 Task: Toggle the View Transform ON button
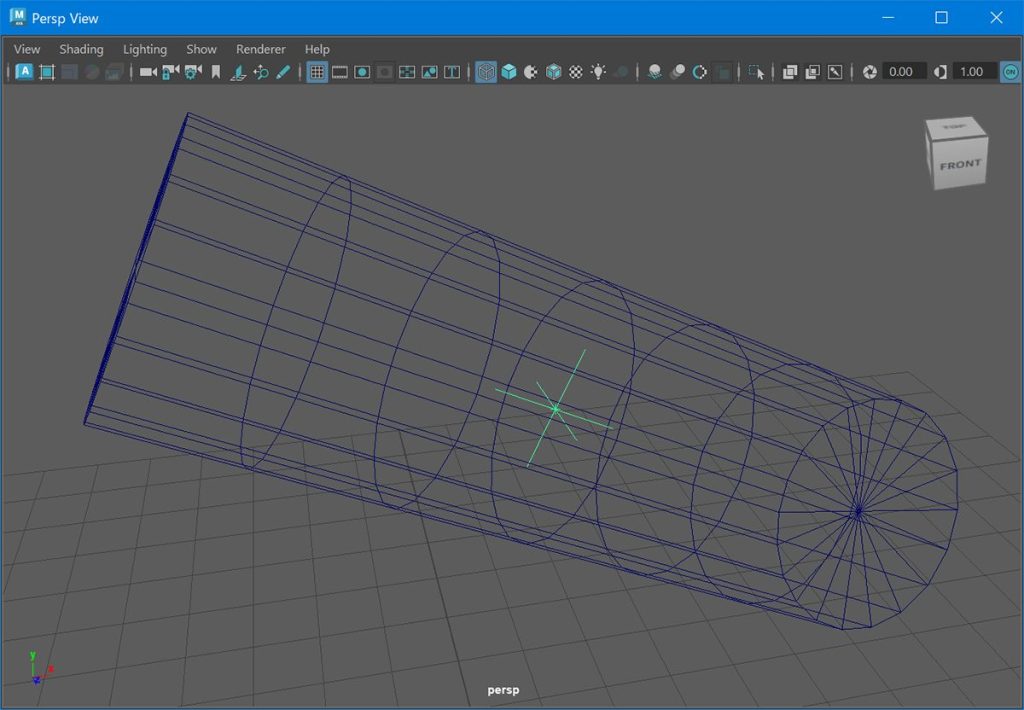tap(1010, 72)
